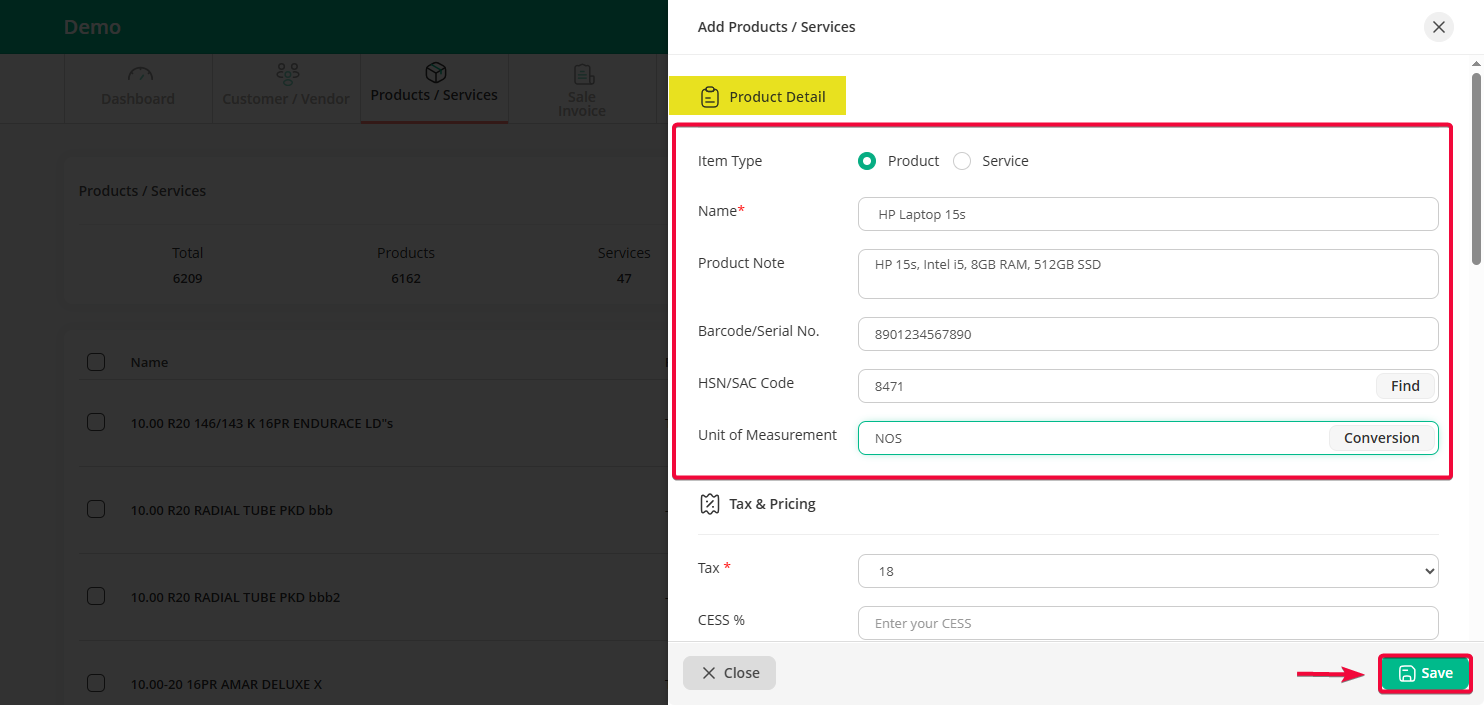Click the Conversion button for Unit of Measurement
Image resolution: width=1484 pixels, height=705 pixels.
pyautogui.click(x=1381, y=438)
